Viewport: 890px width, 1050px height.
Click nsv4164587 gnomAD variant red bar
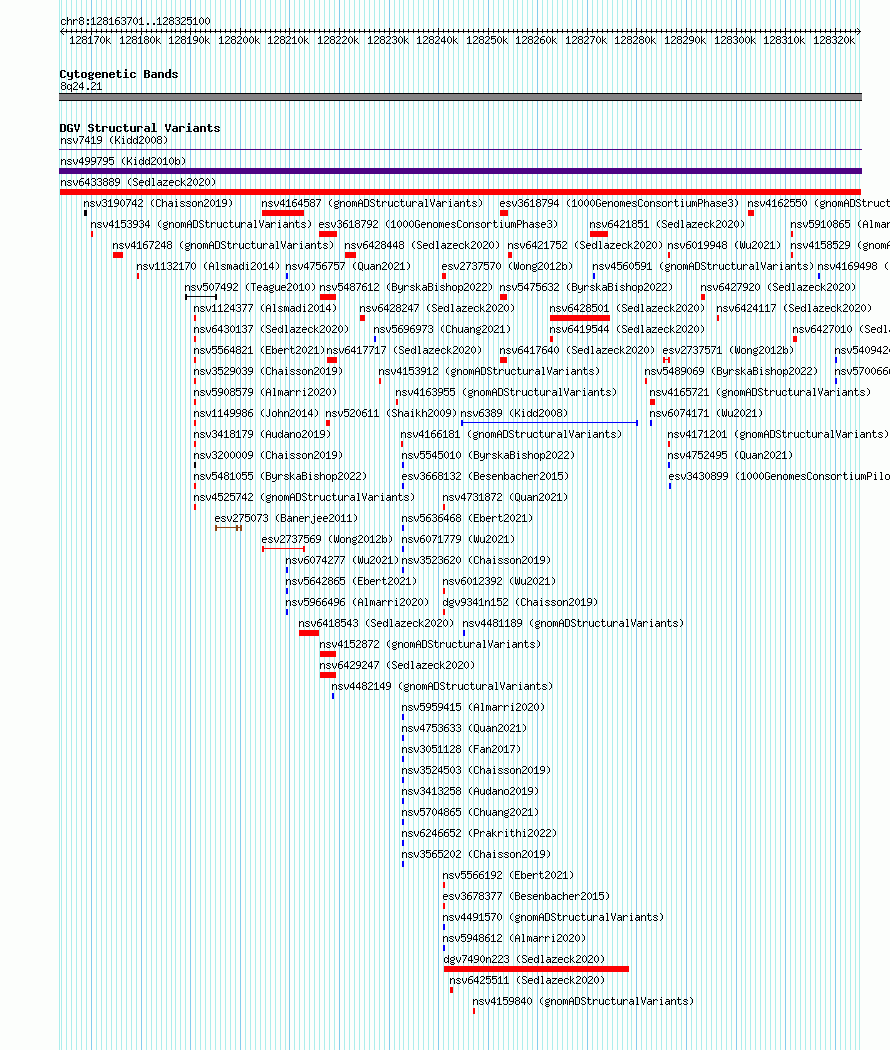pos(283,213)
